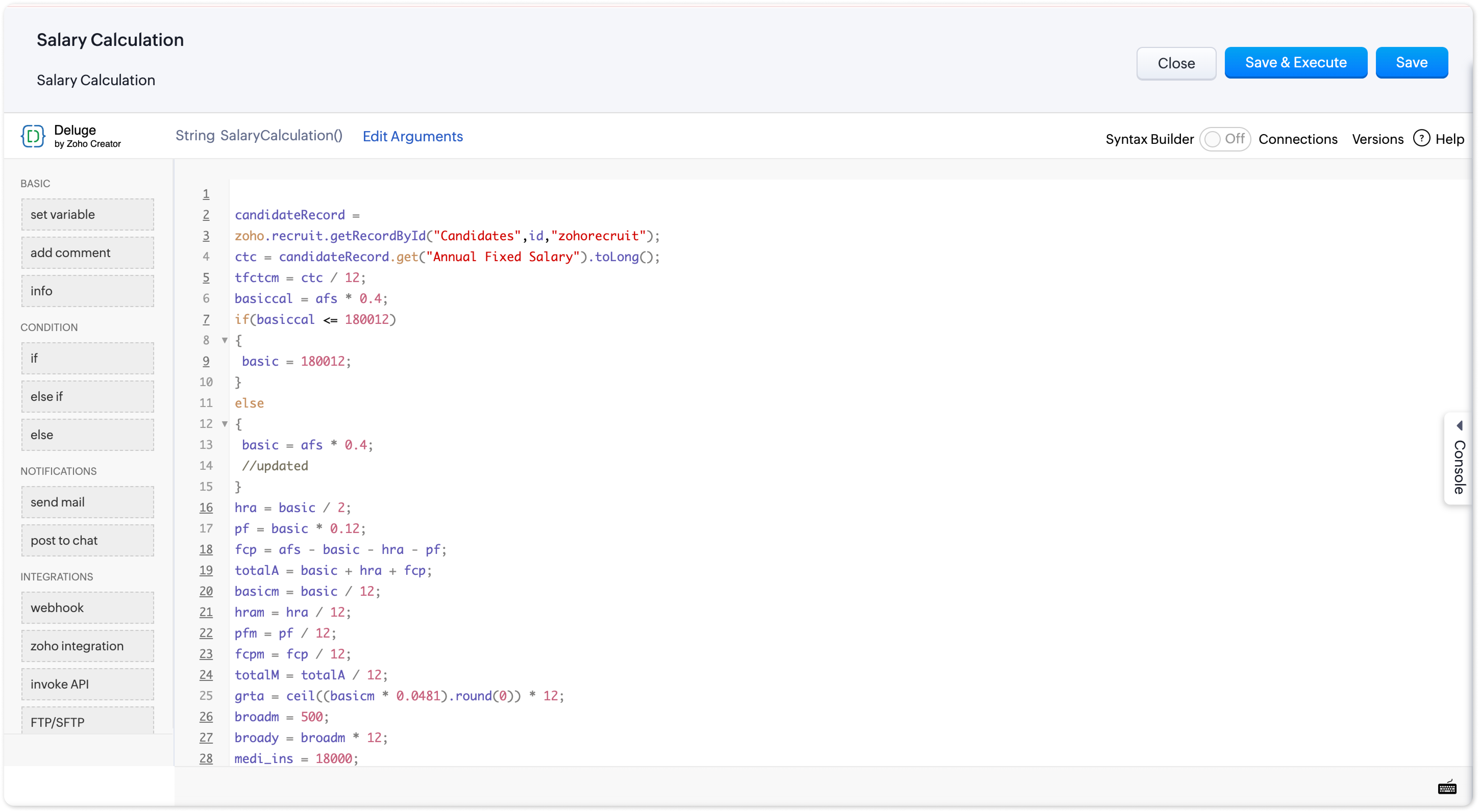
Task: Select the set variable block
Action: coord(87,214)
